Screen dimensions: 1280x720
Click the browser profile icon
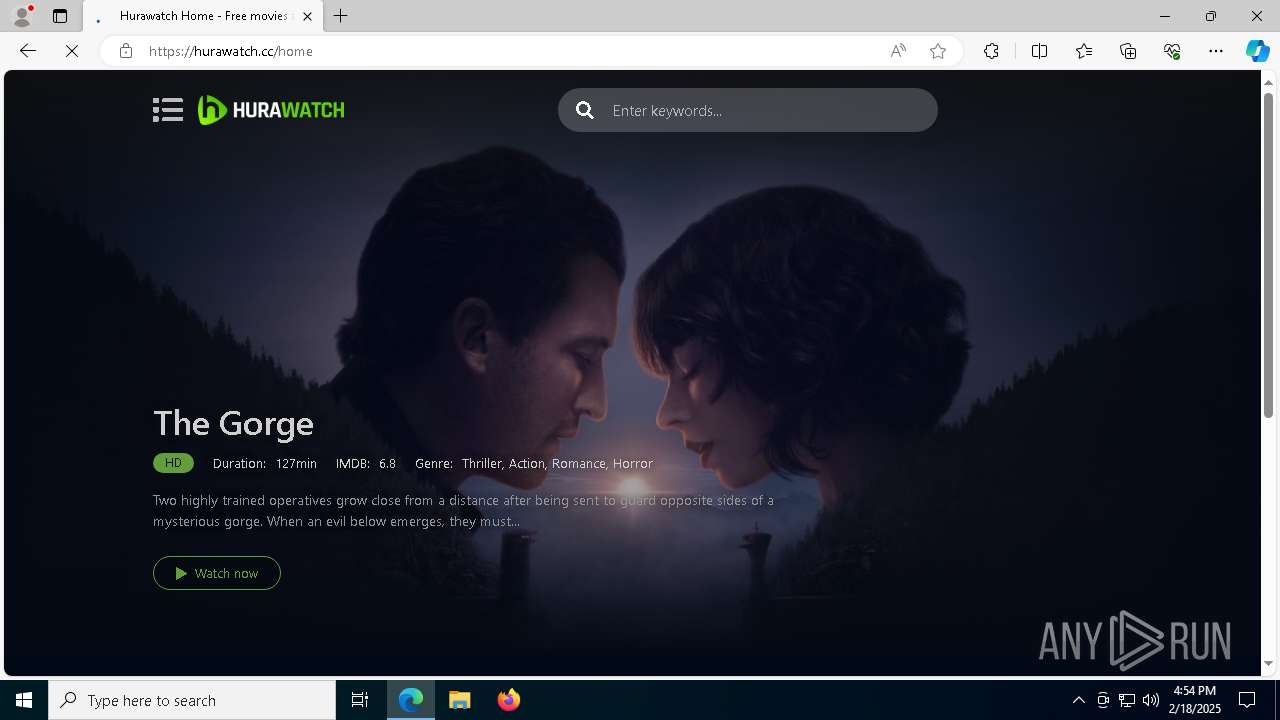[x=22, y=16]
